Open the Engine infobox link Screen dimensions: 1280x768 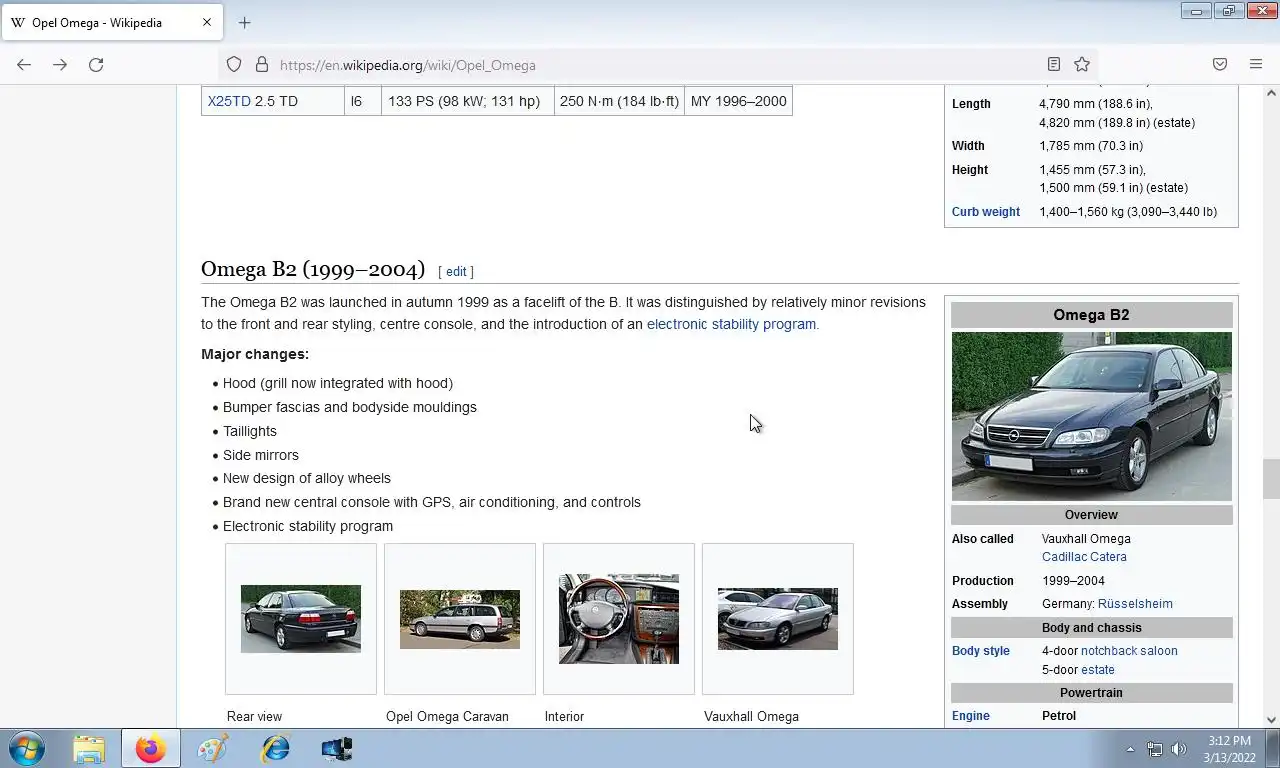coord(971,716)
